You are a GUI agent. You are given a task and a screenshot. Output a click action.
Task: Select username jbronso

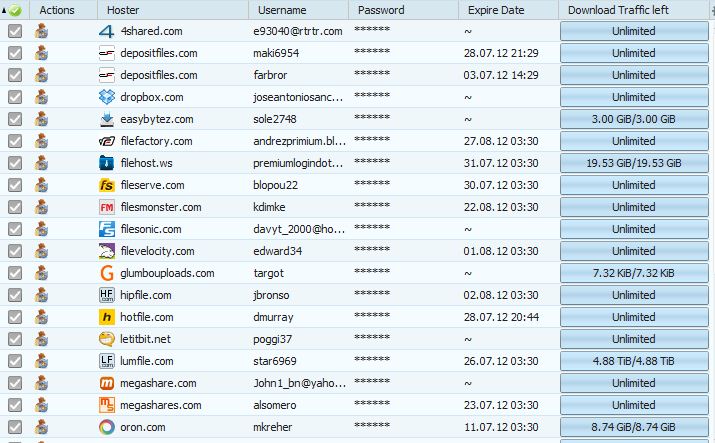271,295
